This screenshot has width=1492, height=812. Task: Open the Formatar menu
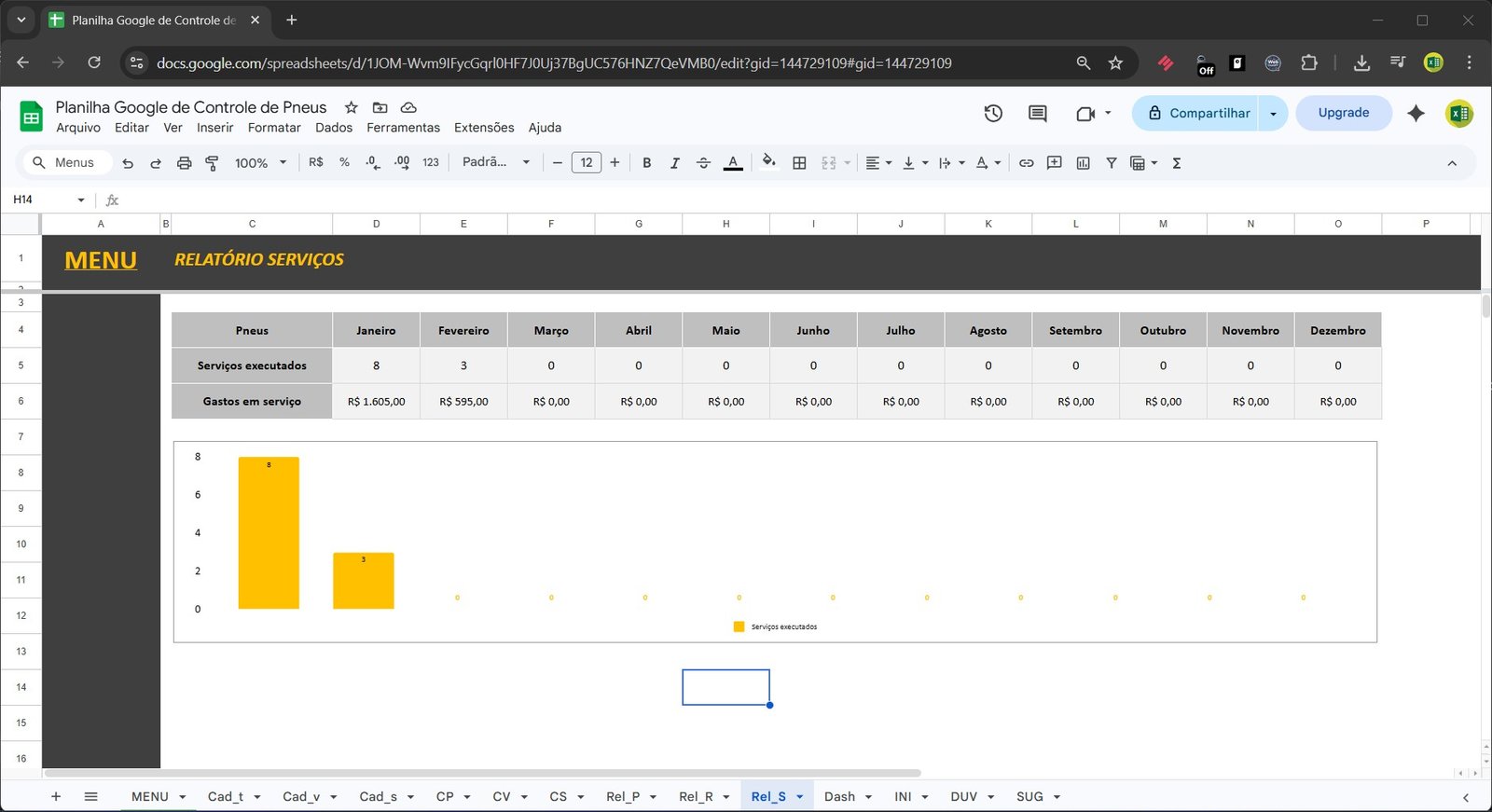(274, 128)
